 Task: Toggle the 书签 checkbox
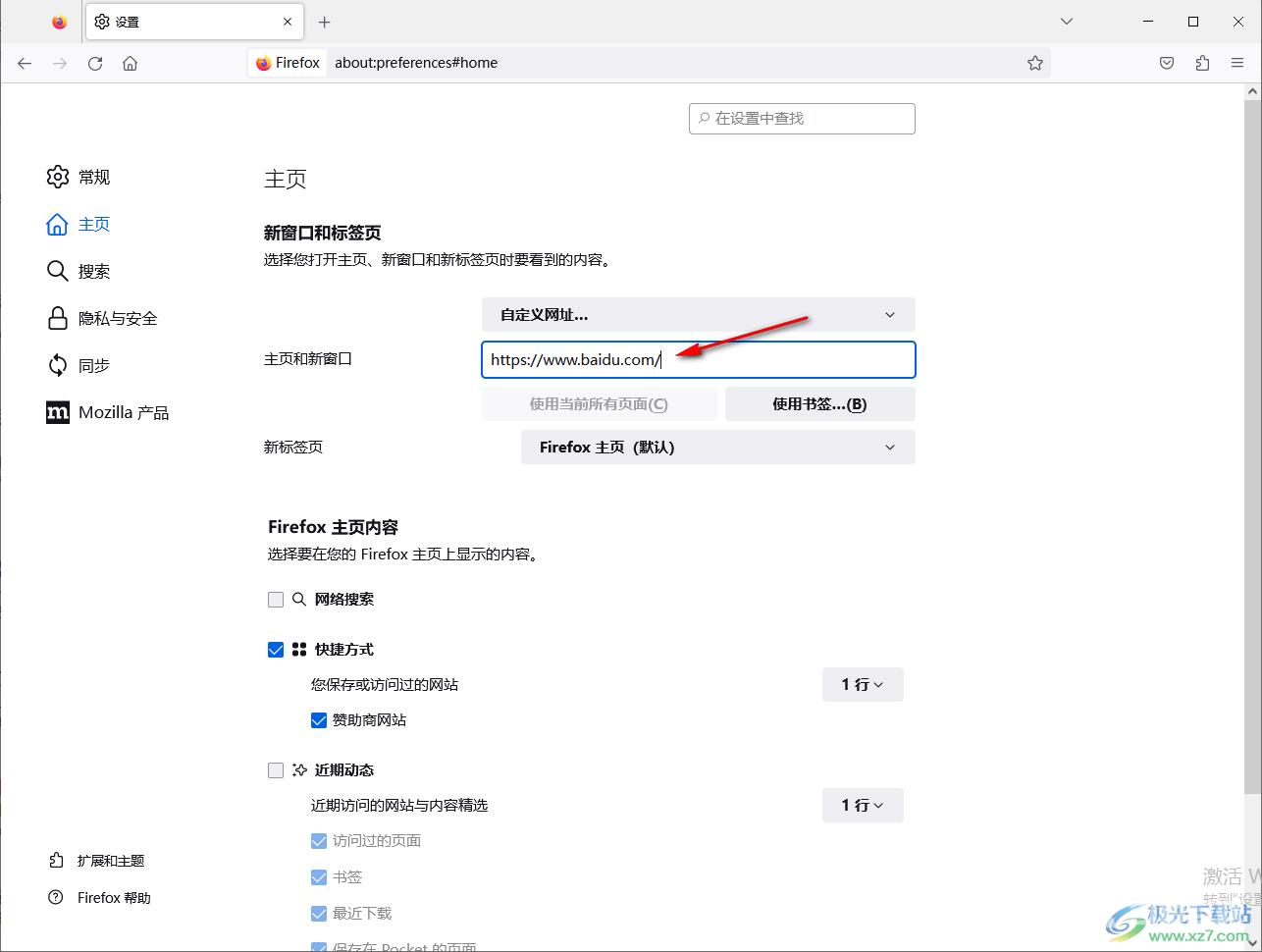click(319, 877)
